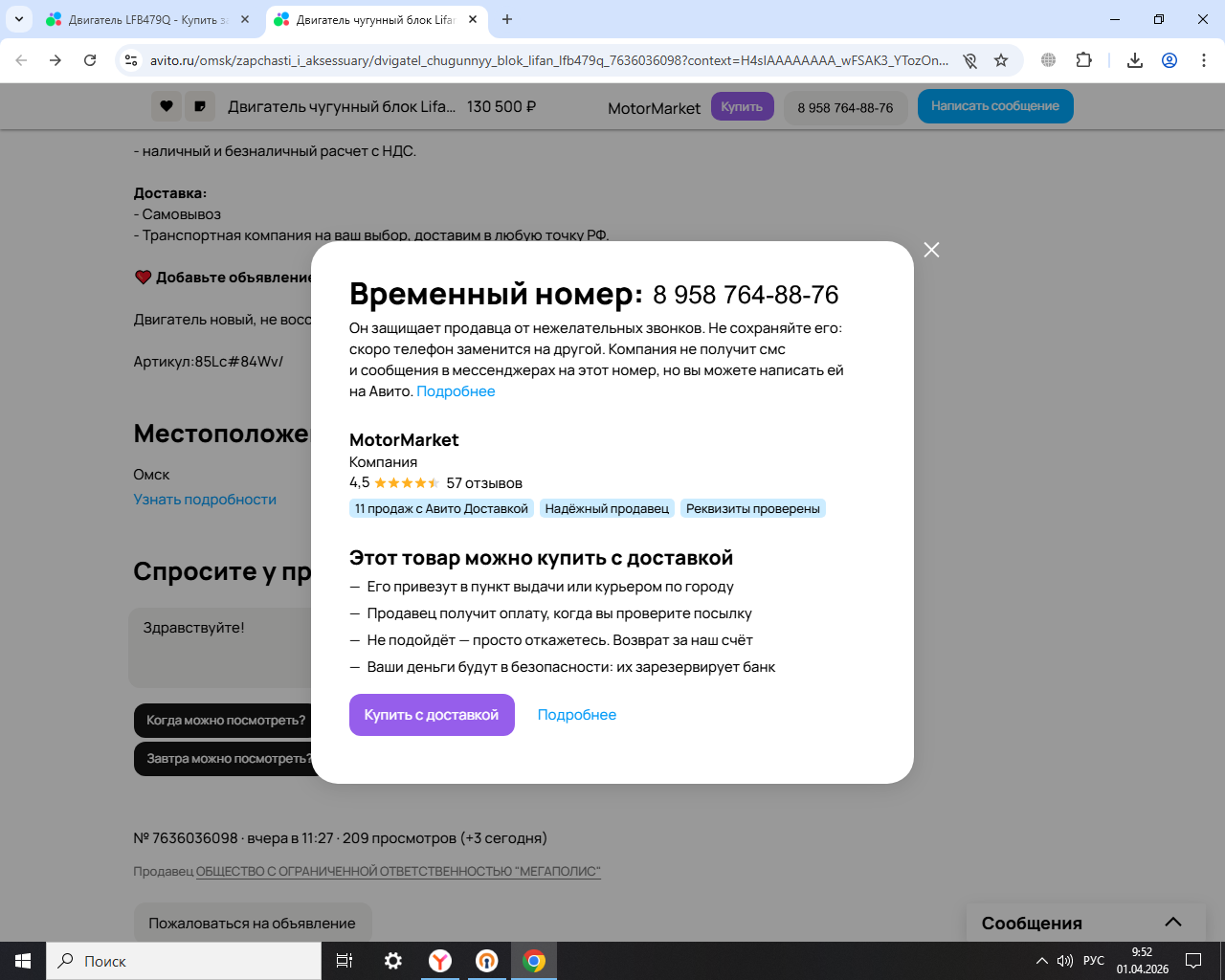Expand the tab search dropdown
This screenshot has height=980, width=1225.
point(19,19)
